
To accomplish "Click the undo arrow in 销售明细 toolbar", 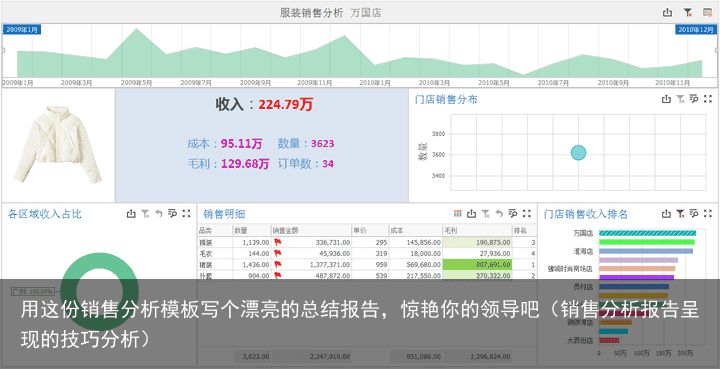I will tap(499, 213).
